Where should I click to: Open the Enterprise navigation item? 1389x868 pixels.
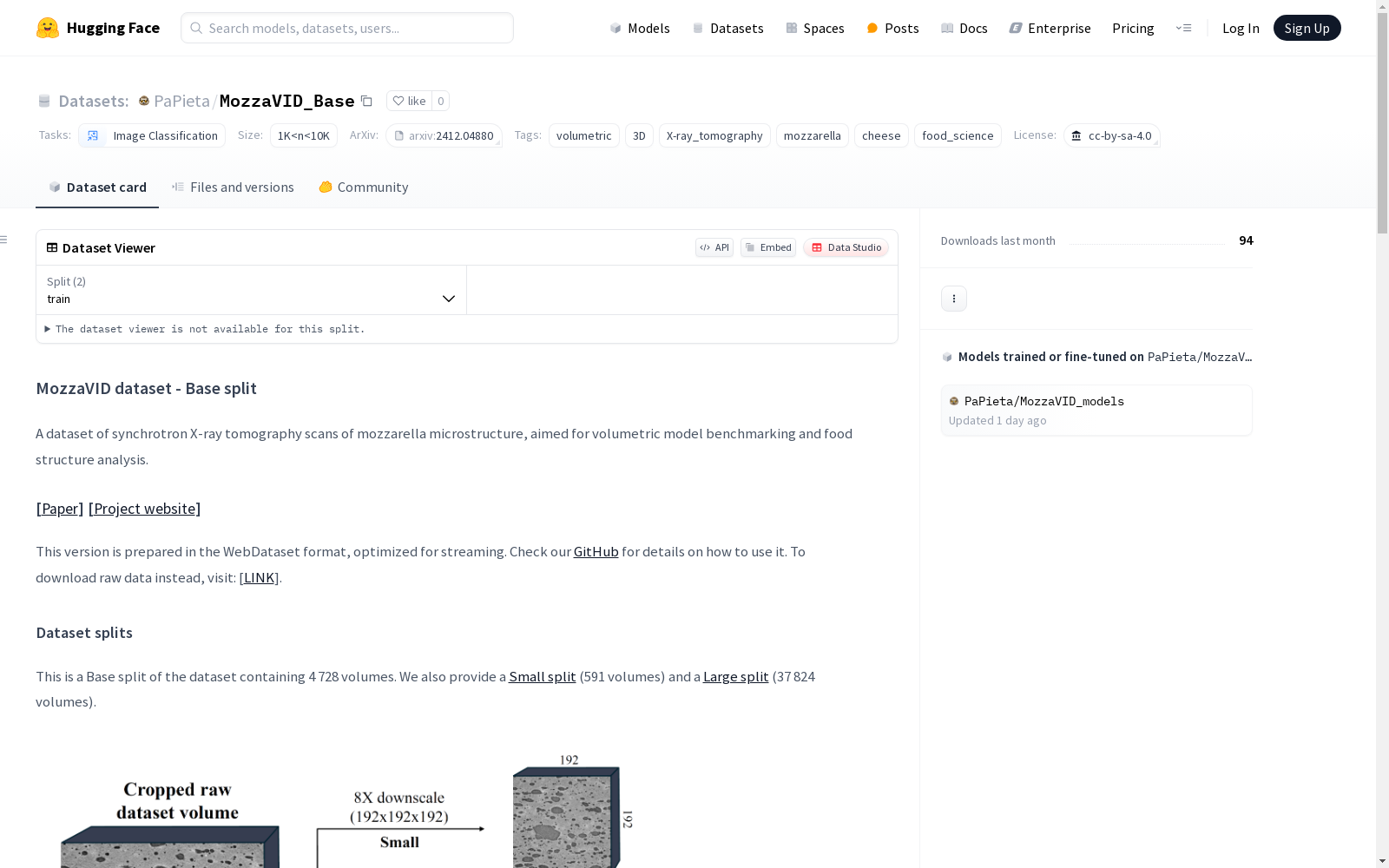point(1050,28)
